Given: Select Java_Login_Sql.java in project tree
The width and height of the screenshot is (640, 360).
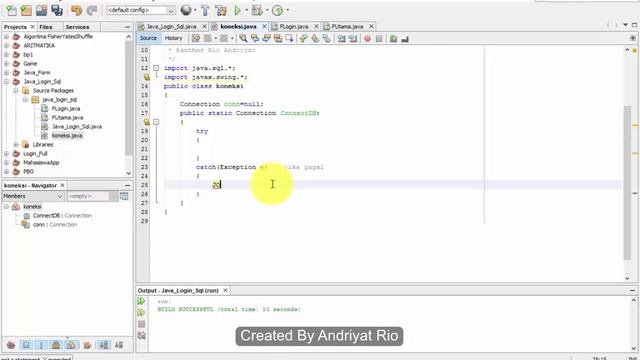Looking at the screenshot, I should pyautogui.click(x=77, y=127).
